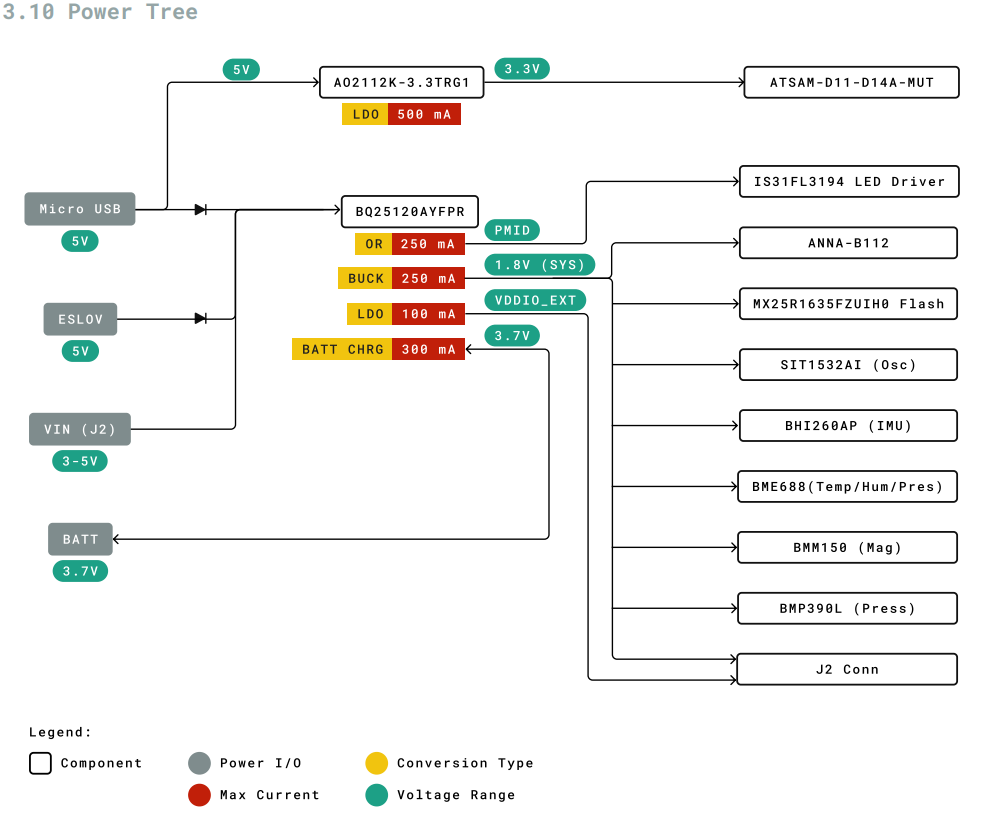Click the Component legend square icon
This screenshot has width=982, height=816.
(40, 763)
